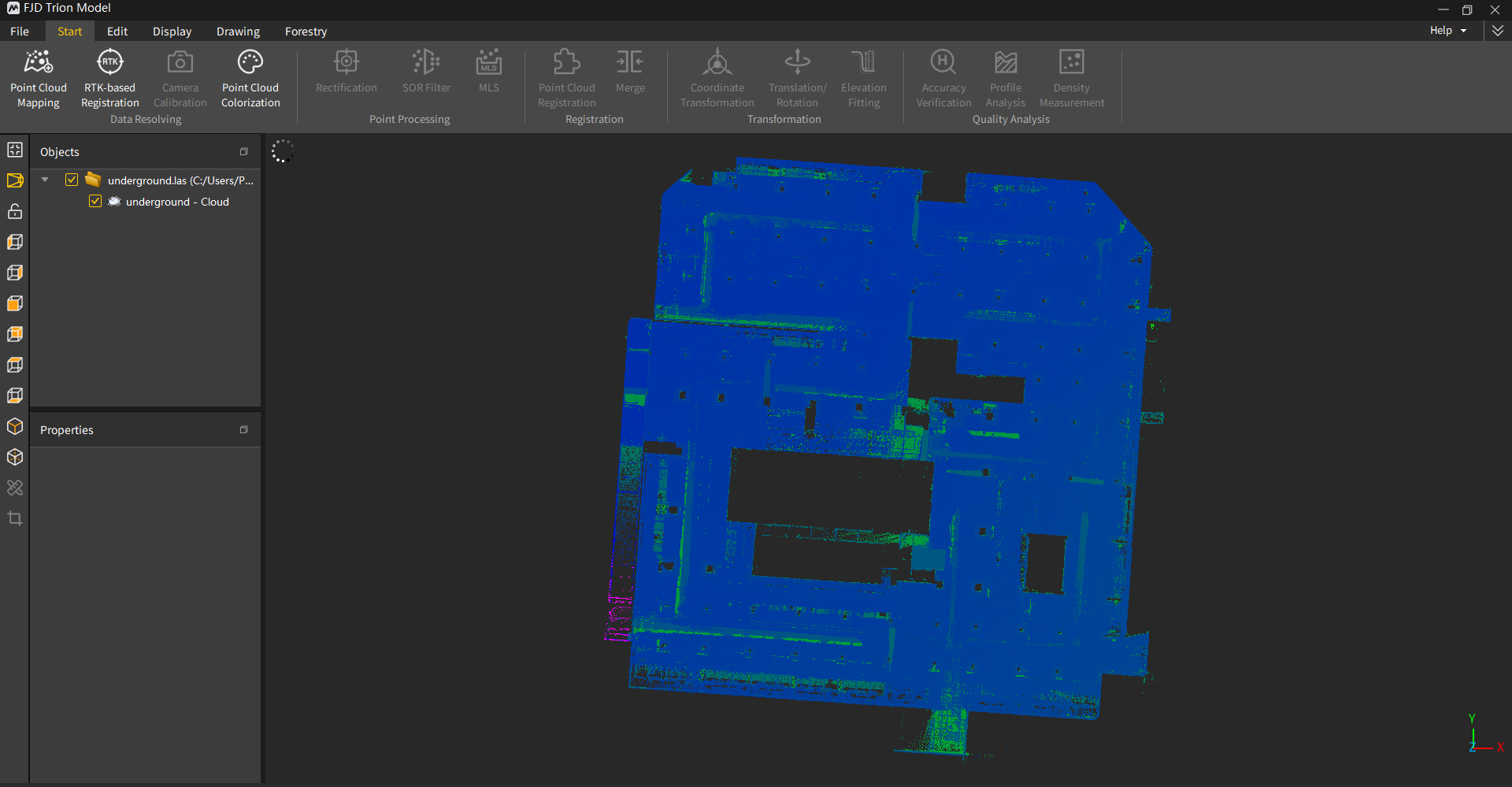Click the crop tool sidebar icon
This screenshot has height=787, width=1512.
click(15, 518)
